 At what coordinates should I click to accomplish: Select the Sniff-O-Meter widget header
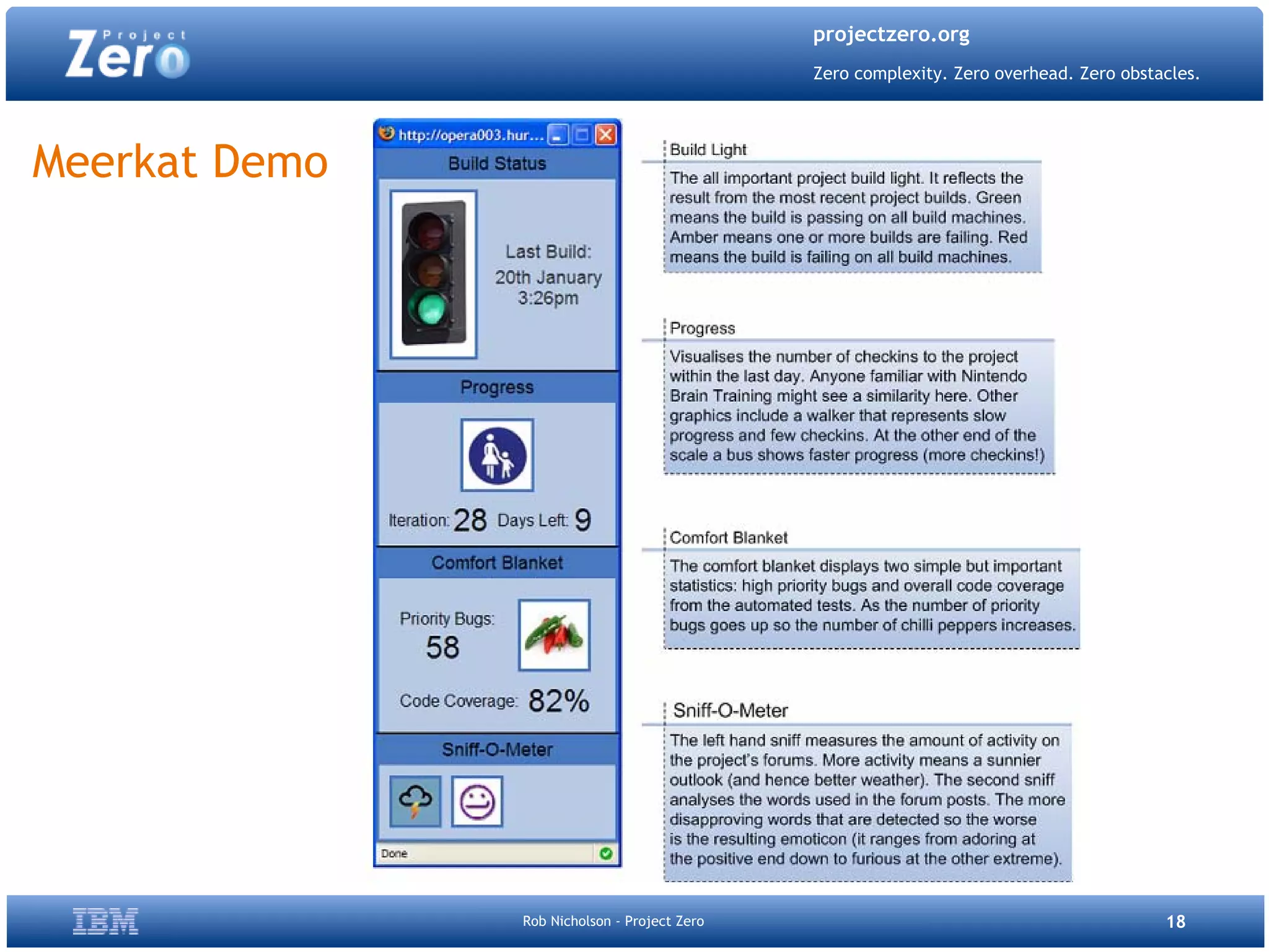[497, 749]
